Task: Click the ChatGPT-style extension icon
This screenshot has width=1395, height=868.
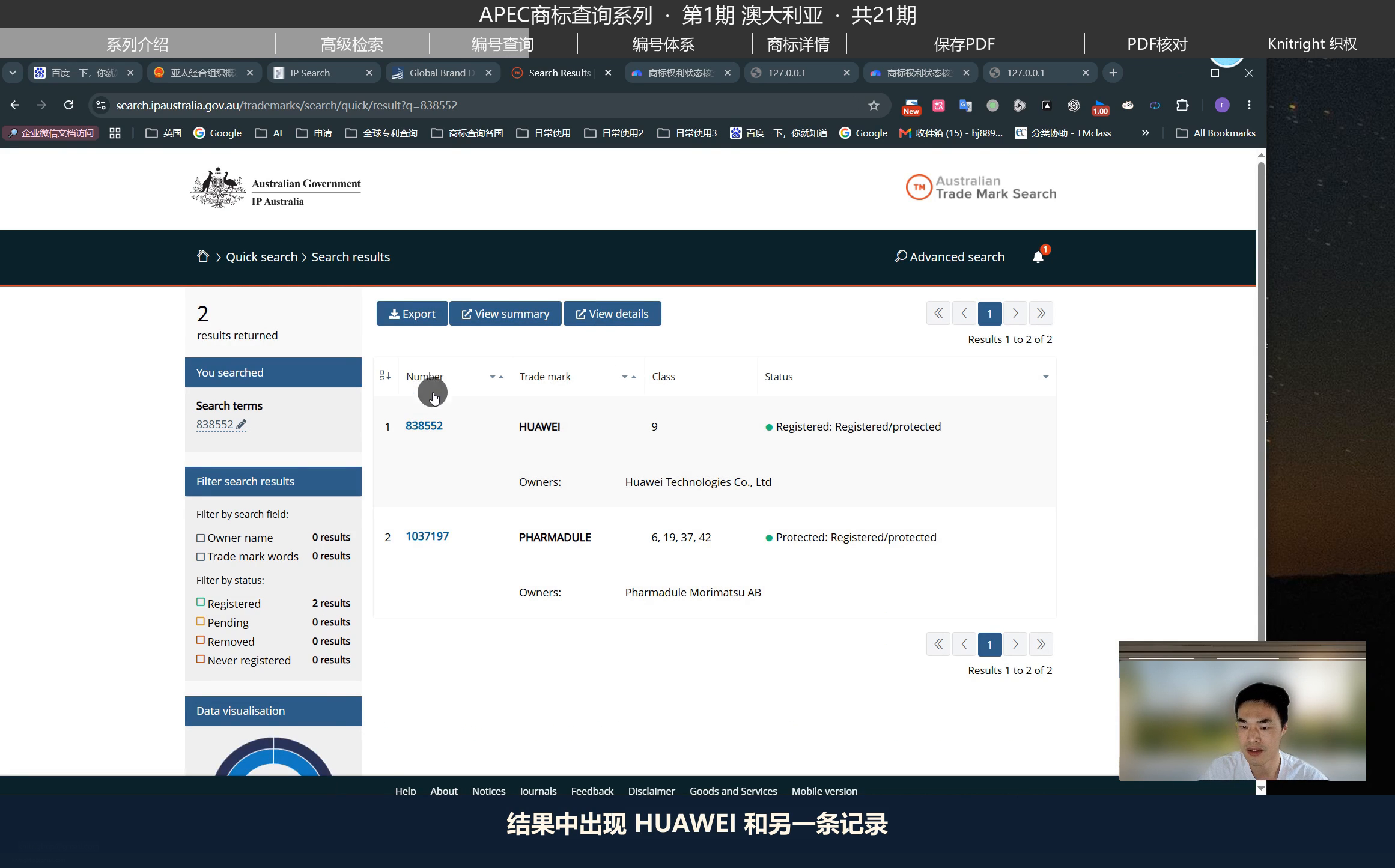Action: coord(1073,105)
